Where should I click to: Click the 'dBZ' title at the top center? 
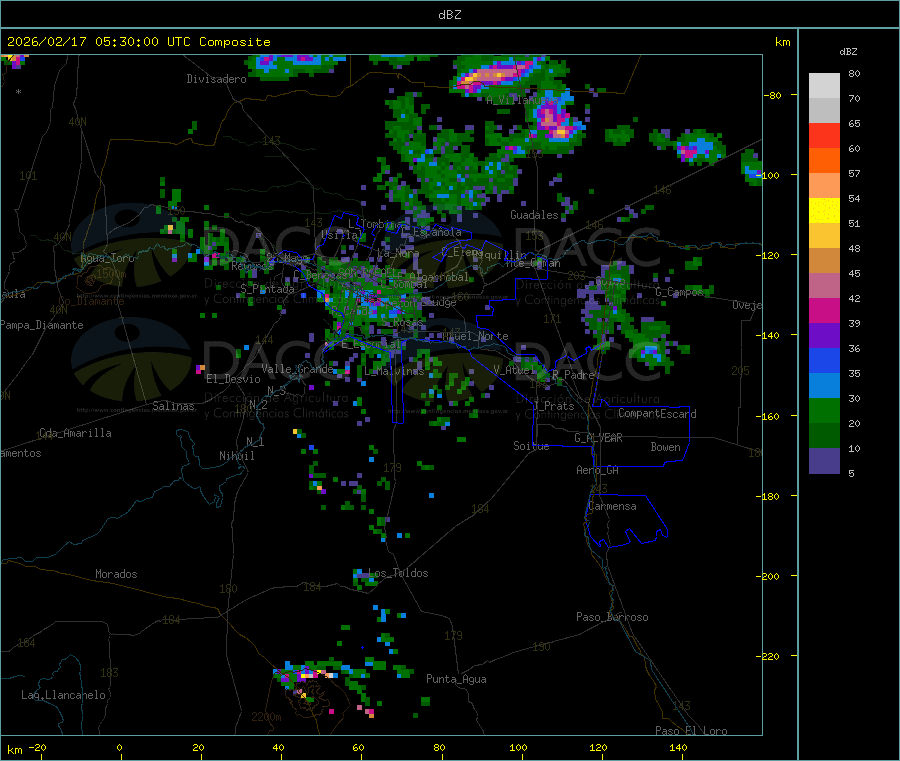[x=449, y=15]
